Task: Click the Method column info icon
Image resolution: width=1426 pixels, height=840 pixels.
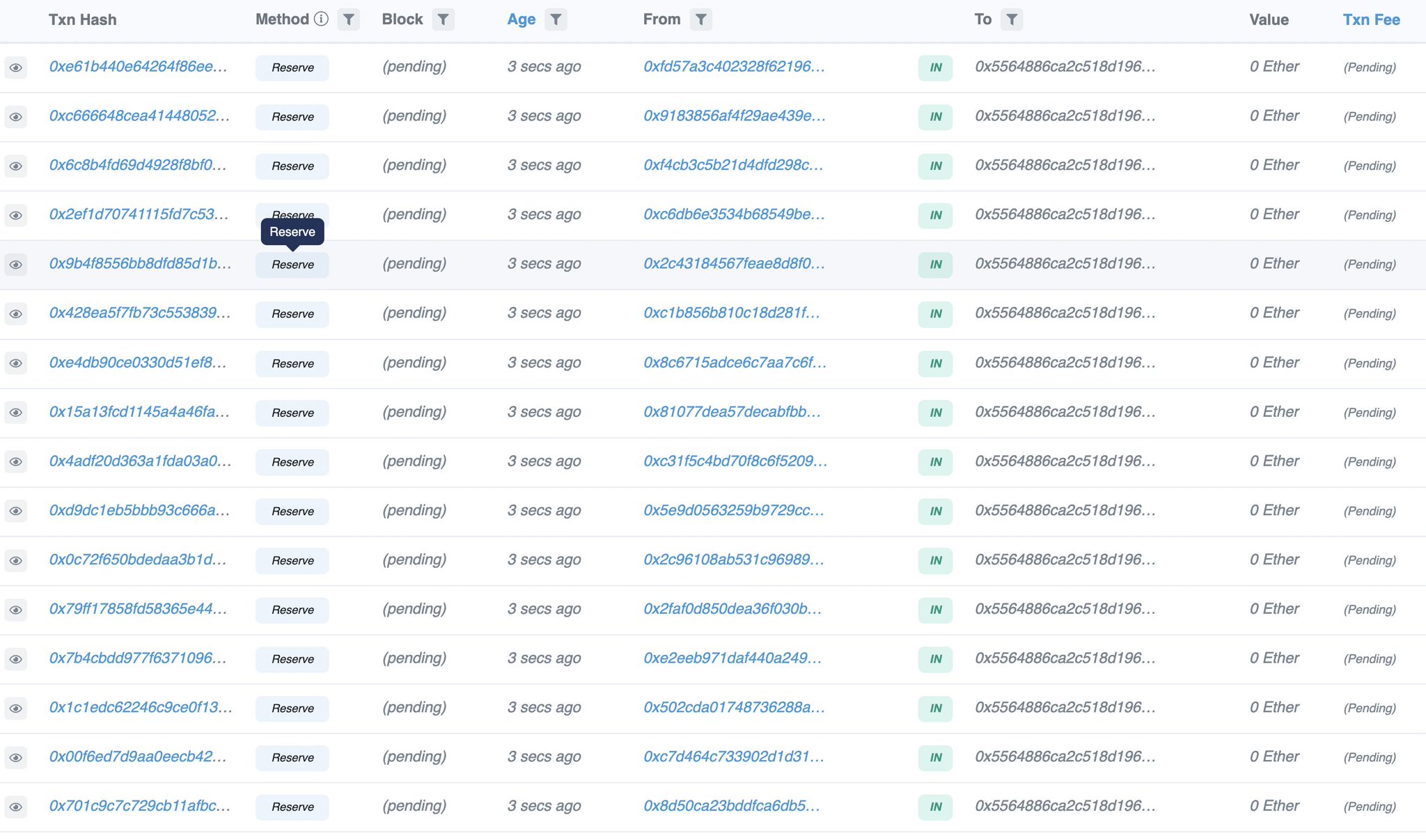Action: [x=321, y=19]
